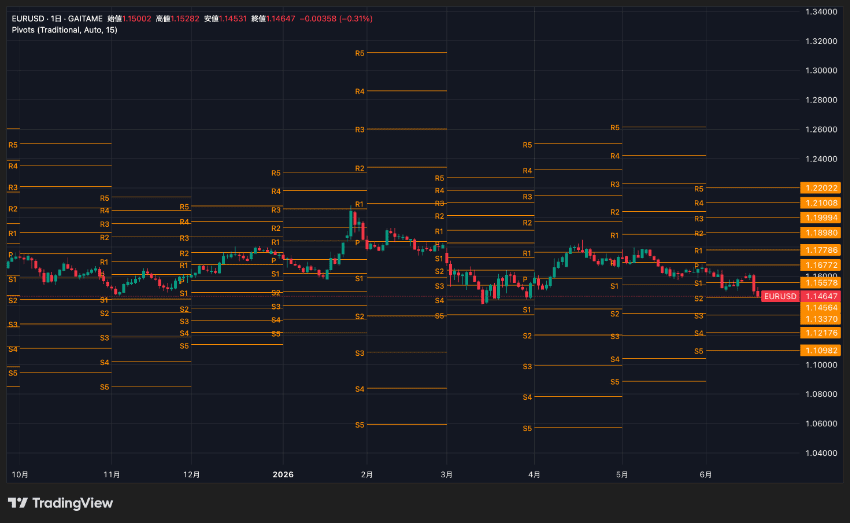
Task: Select the EURUSD · 1日 · GAITAME symbol title
Action: [57, 18]
